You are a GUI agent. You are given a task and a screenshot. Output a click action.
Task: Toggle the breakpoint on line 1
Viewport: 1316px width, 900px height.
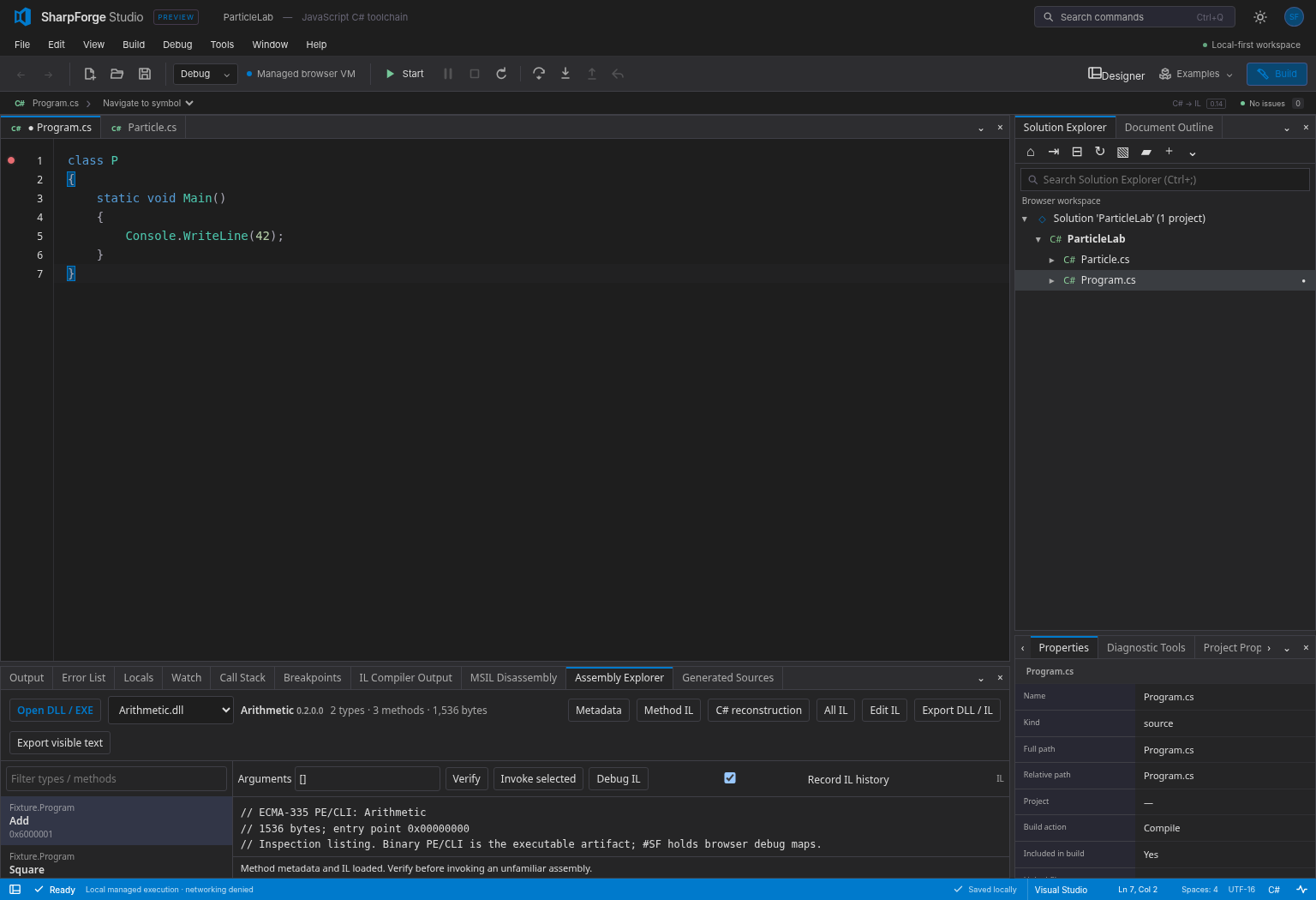[x=11, y=160]
